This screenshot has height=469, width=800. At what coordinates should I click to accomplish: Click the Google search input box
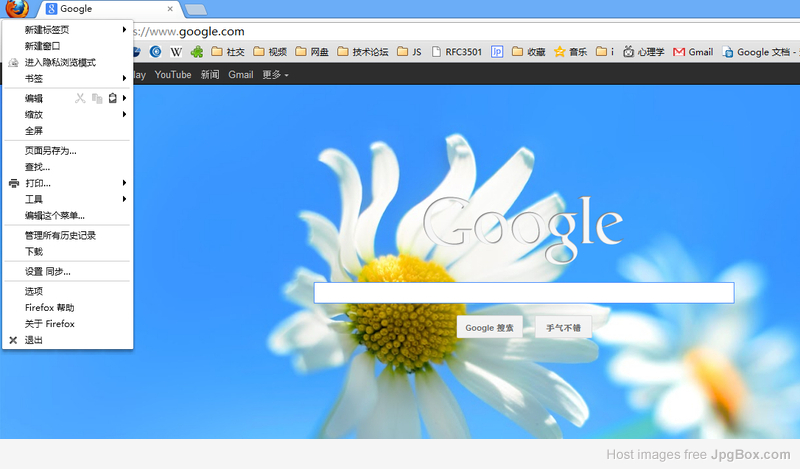click(x=523, y=293)
